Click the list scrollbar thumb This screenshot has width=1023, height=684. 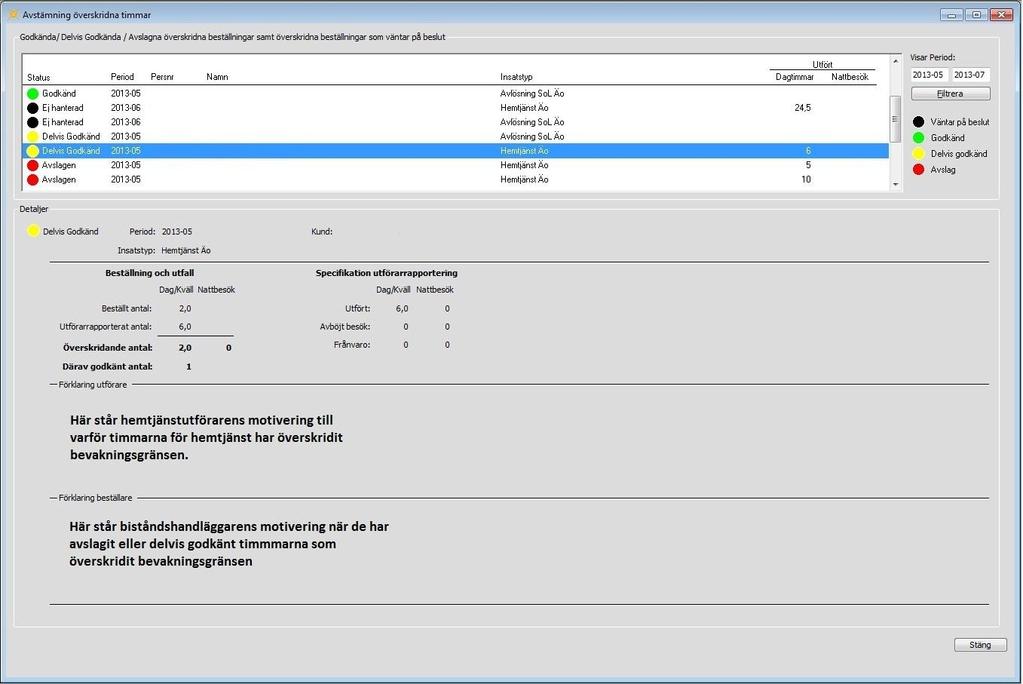coord(895,118)
